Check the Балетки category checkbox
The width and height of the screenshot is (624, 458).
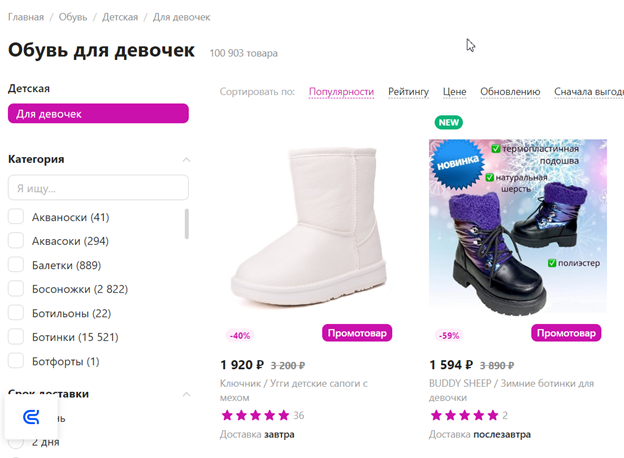point(16,265)
